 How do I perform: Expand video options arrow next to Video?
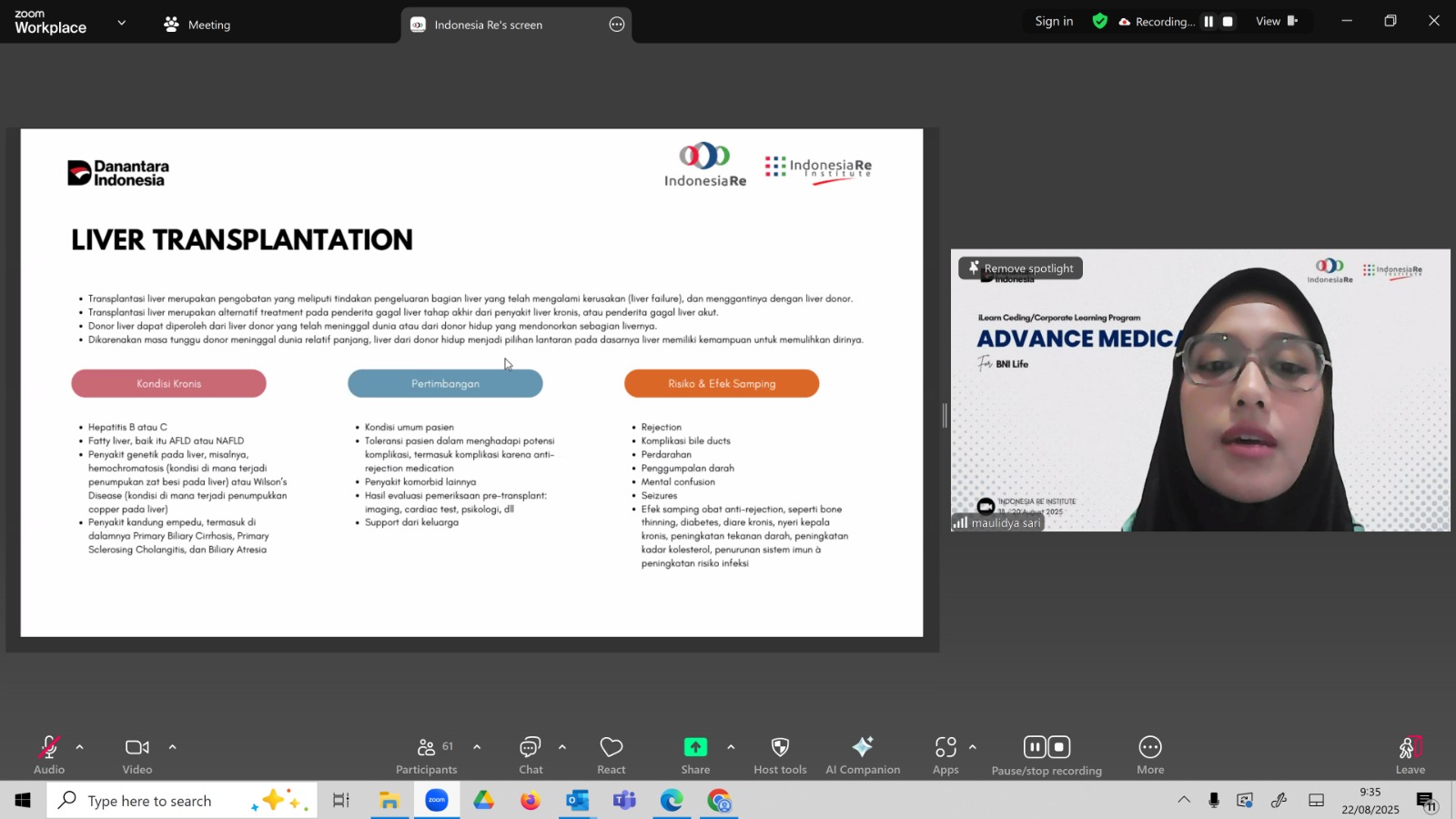172,747
